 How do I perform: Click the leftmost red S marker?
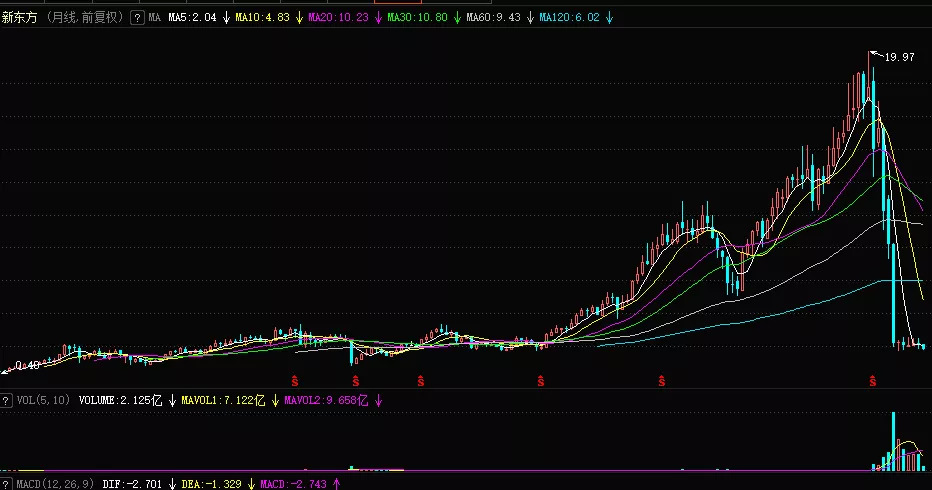point(295,381)
